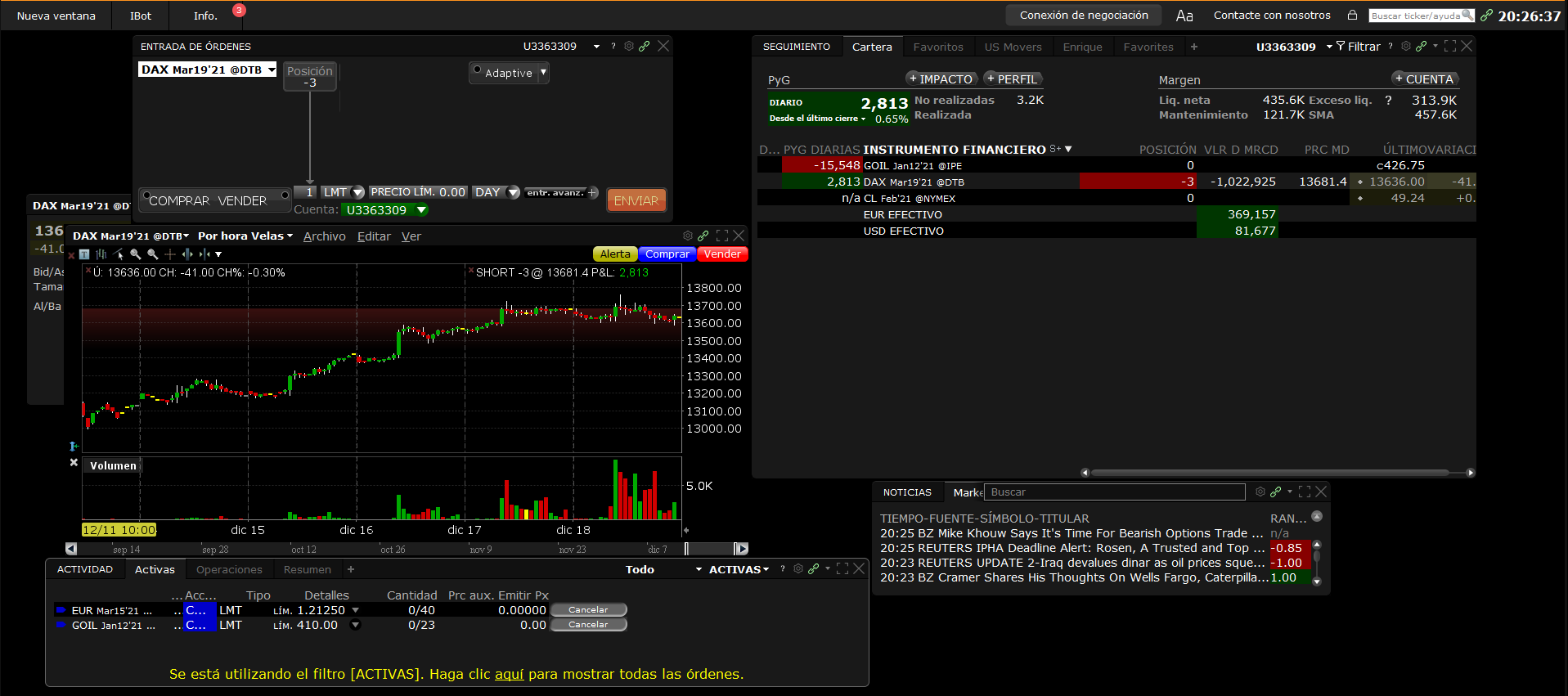Select the text T tool in the chart toolbar
The height and width of the screenshot is (696, 1568).
[84, 254]
